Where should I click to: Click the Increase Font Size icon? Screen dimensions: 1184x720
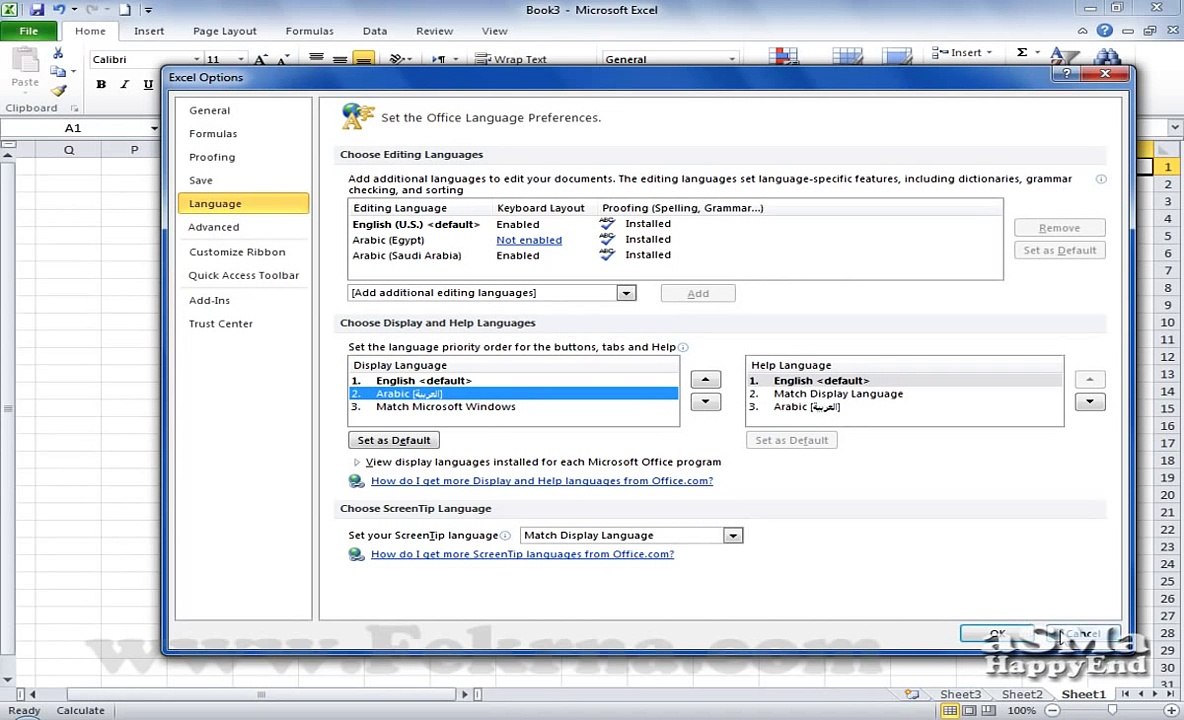(261, 59)
